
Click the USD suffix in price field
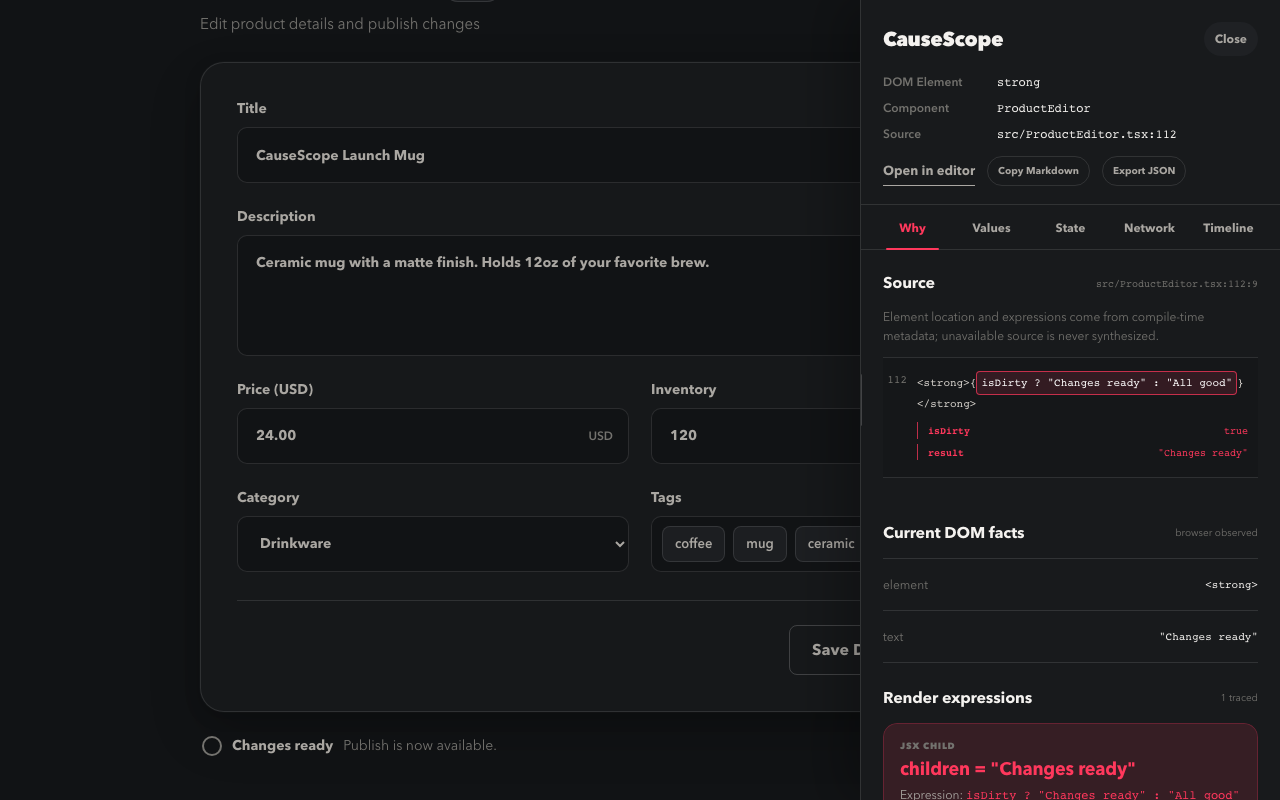point(600,436)
